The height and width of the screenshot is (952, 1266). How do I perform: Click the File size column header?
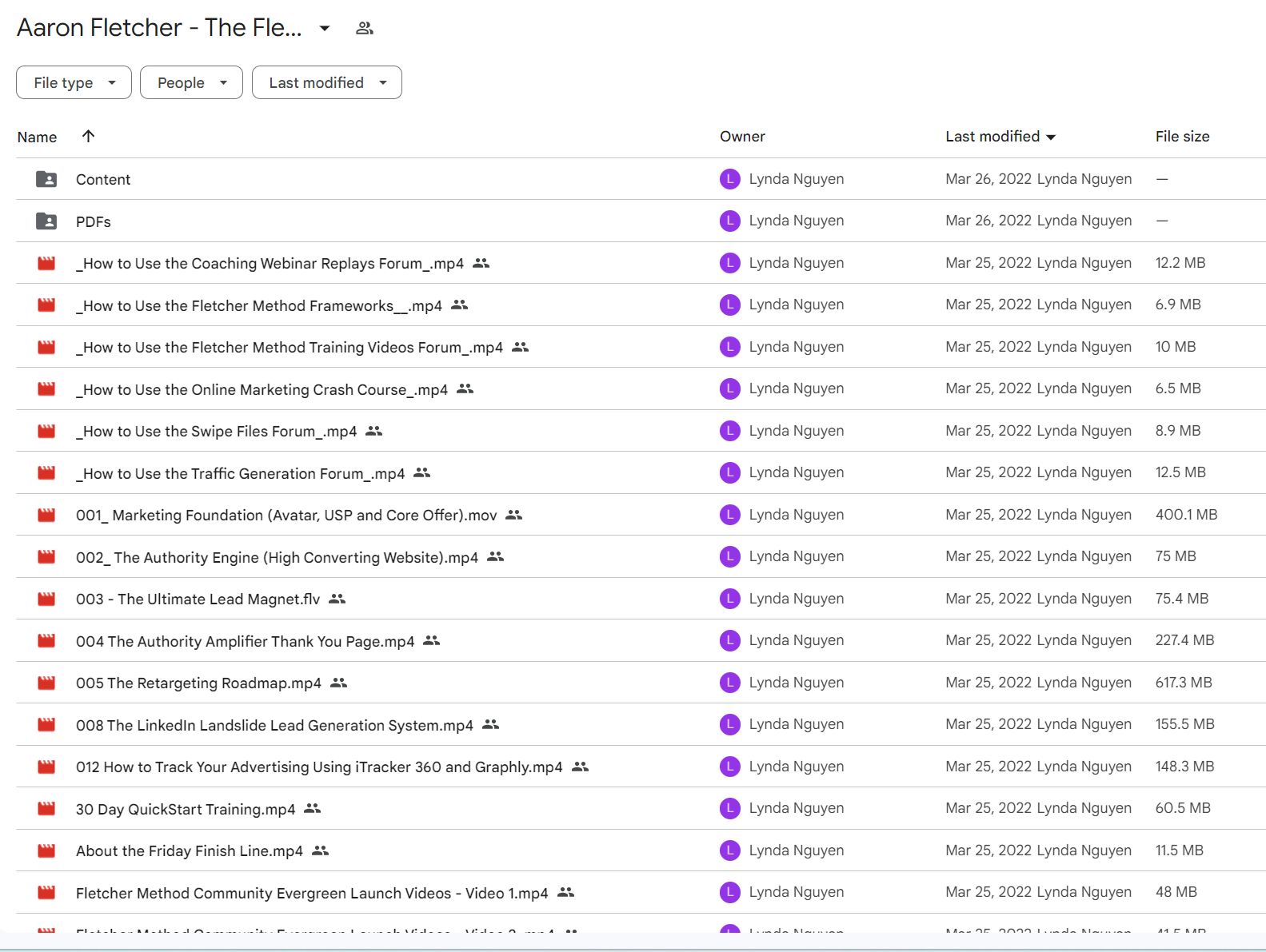point(1182,137)
